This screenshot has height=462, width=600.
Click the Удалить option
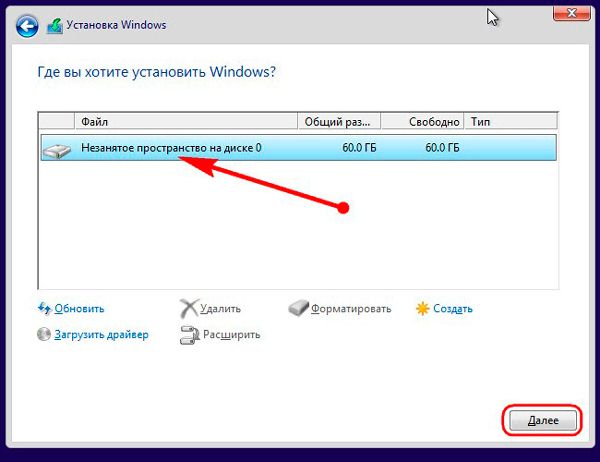tap(221, 309)
